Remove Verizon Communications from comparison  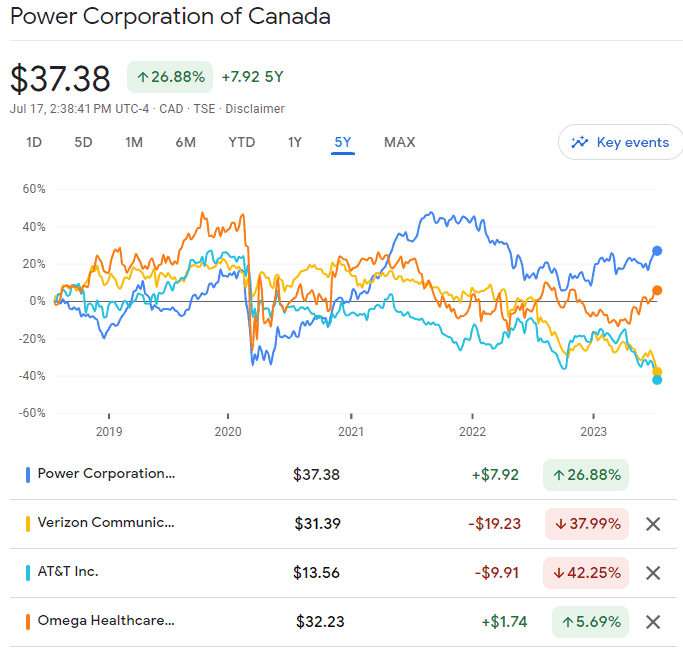click(x=653, y=523)
